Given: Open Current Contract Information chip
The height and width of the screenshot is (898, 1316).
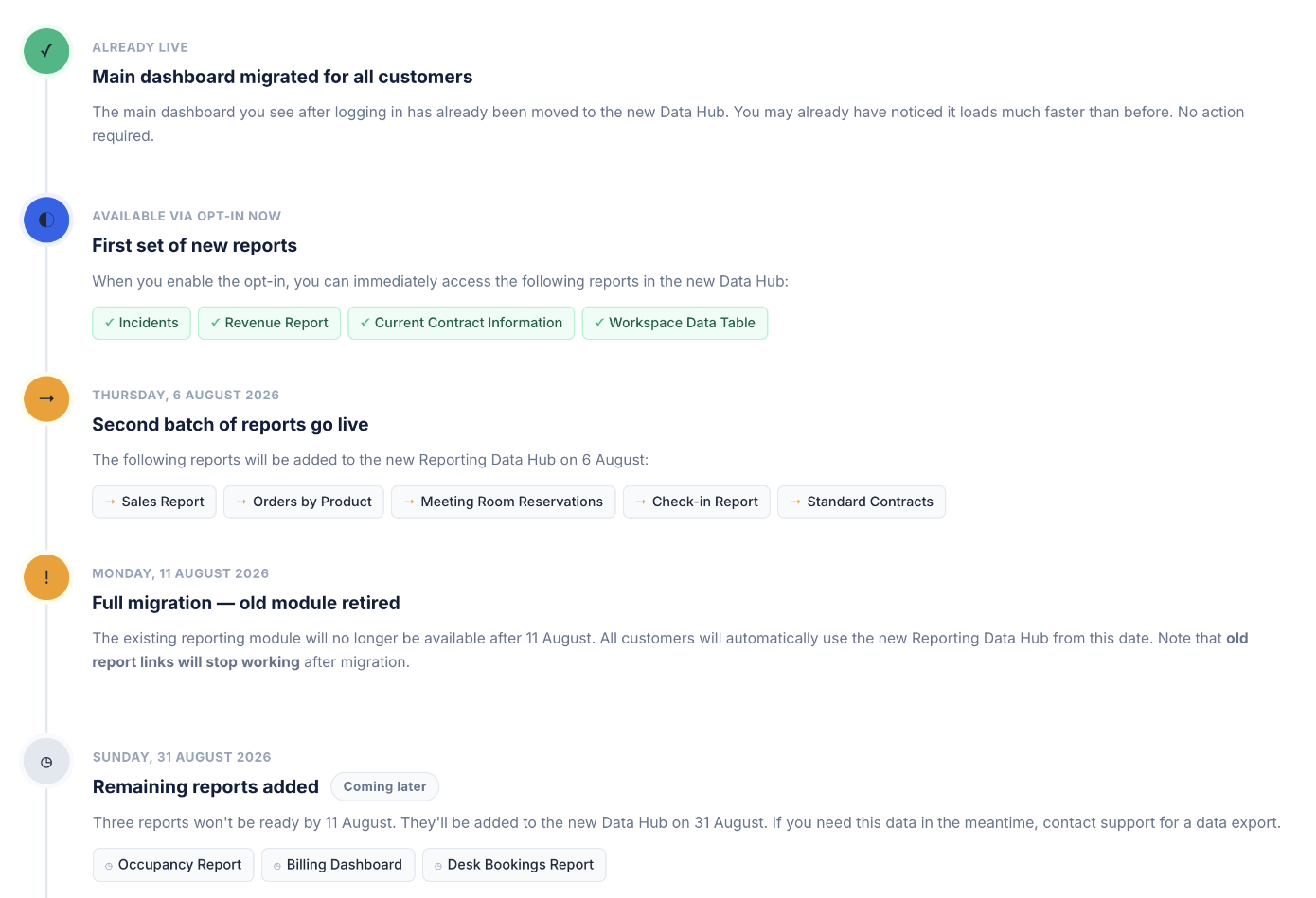Looking at the screenshot, I should click(x=461, y=323).
